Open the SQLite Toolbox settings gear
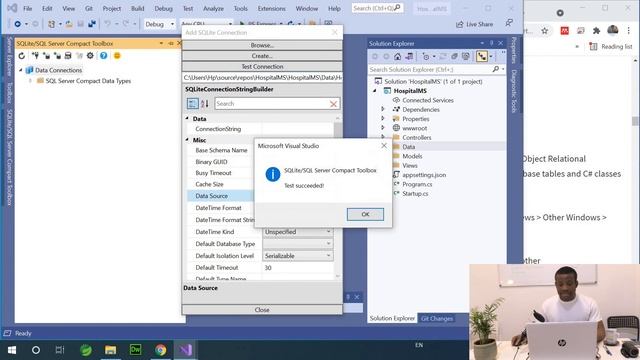The width and height of the screenshot is (640, 360). pyautogui.click(x=90, y=56)
